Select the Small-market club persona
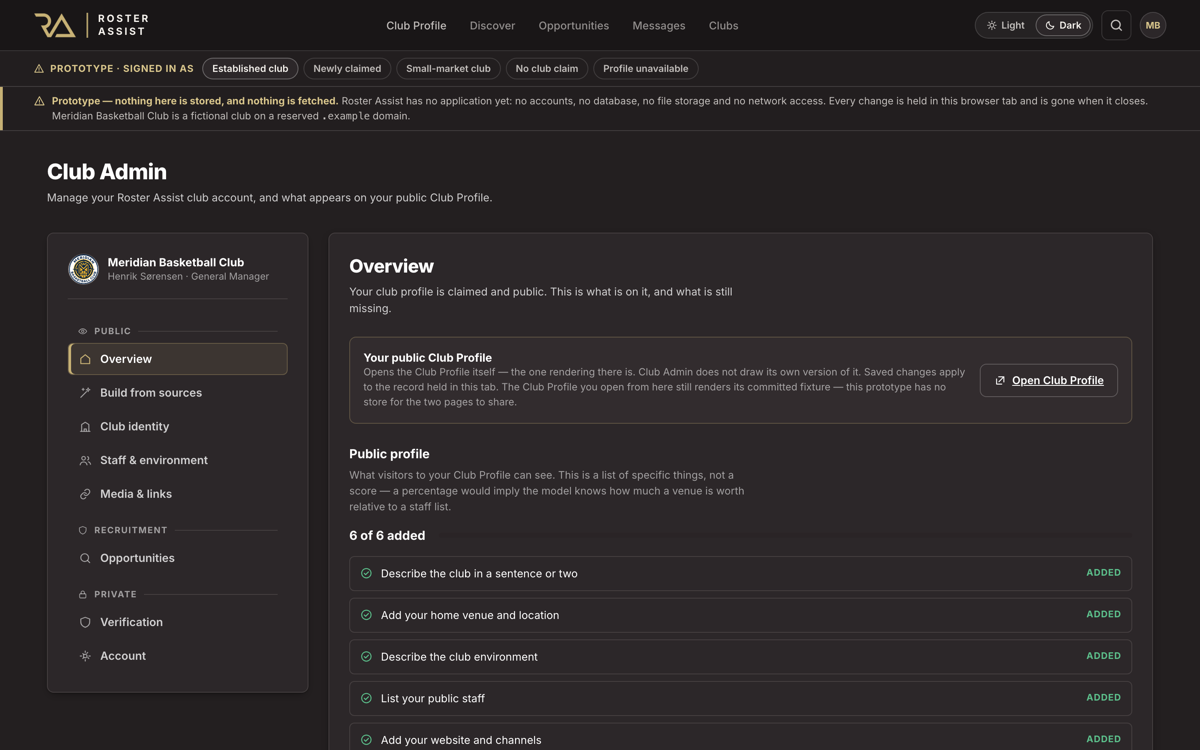Image resolution: width=1200 pixels, height=750 pixels. (x=448, y=68)
